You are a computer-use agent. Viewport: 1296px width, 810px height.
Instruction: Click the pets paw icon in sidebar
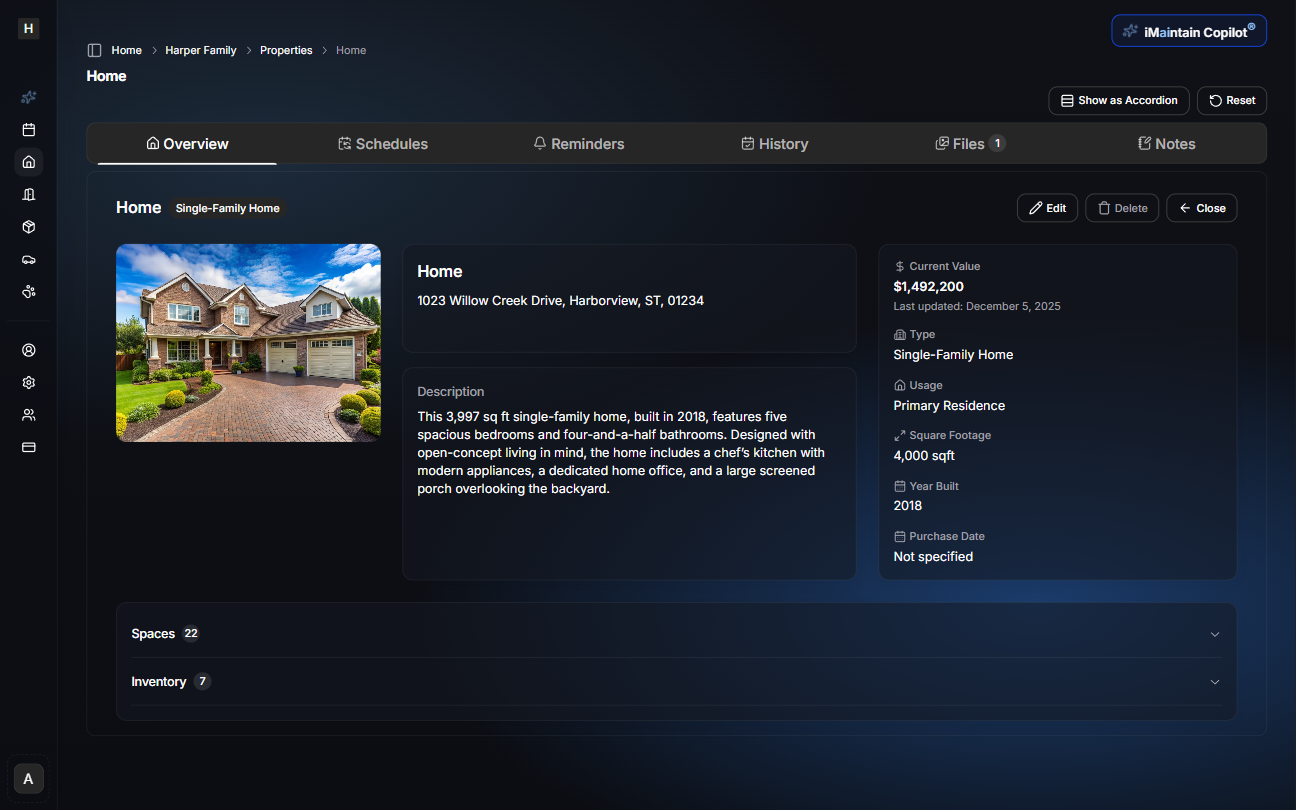click(x=28, y=291)
